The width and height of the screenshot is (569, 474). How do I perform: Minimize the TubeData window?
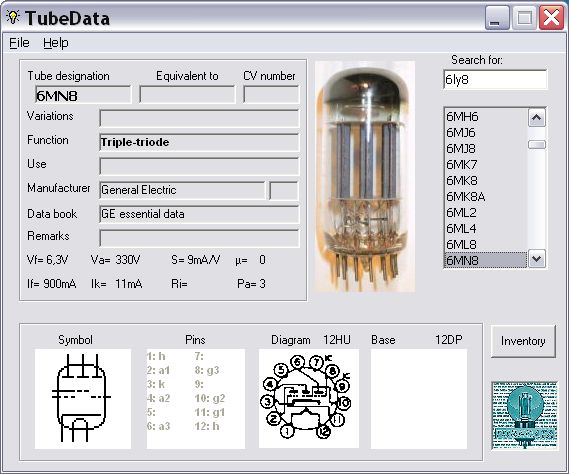coord(497,18)
